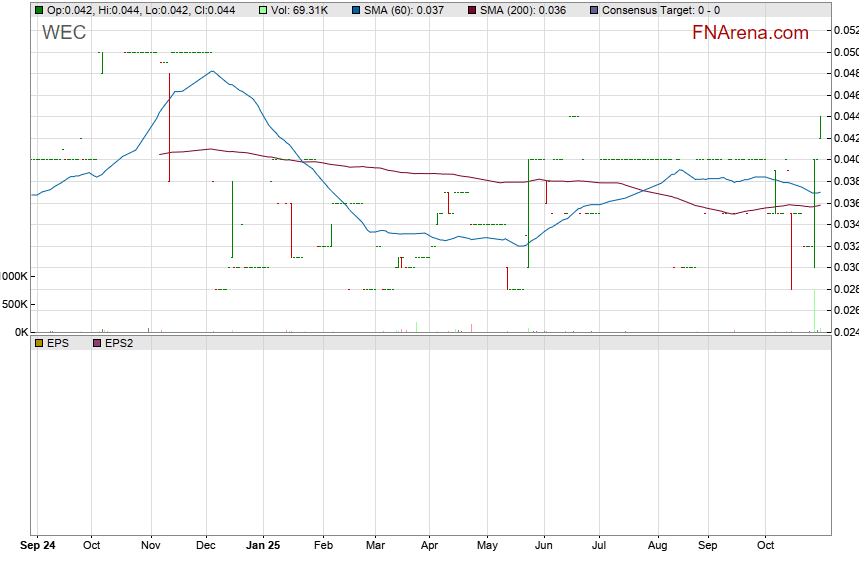Click the maroon SMA (200) legend swatch
The height and width of the screenshot is (566, 859).
click(x=472, y=10)
